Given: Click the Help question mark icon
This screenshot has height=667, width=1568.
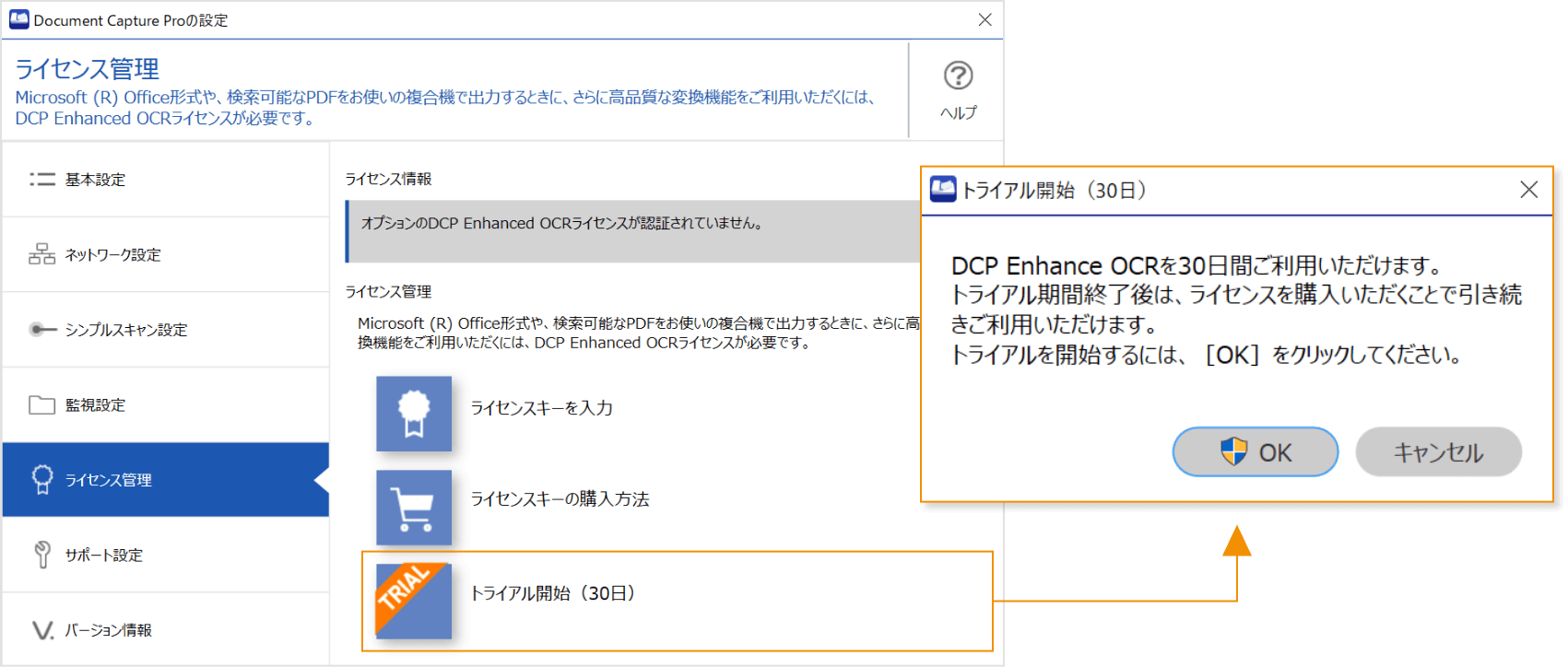Looking at the screenshot, I should pos(958,76).
